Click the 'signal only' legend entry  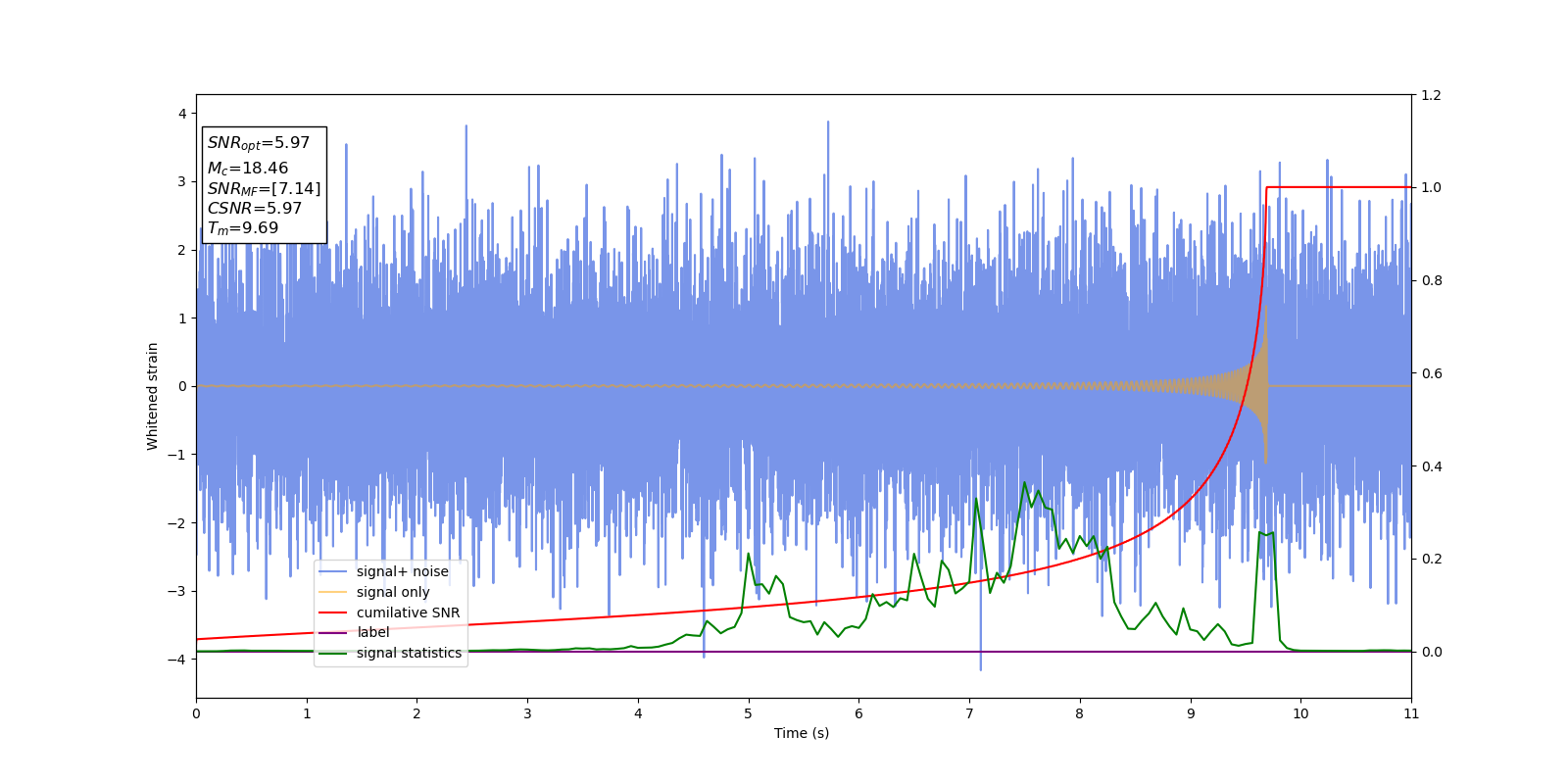tap(393, 592)
